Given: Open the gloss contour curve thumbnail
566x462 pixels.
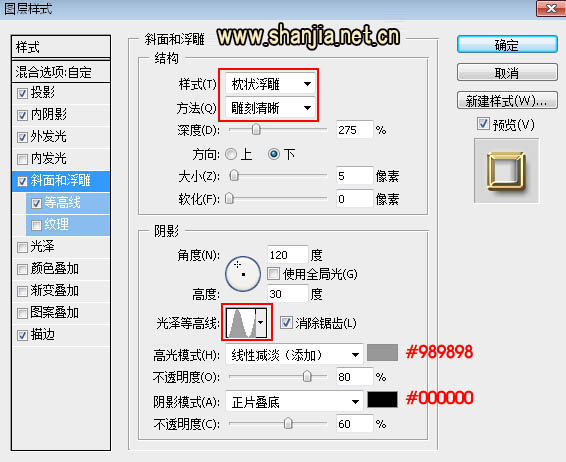Looking at the screenshot, I should click(241, 322).
